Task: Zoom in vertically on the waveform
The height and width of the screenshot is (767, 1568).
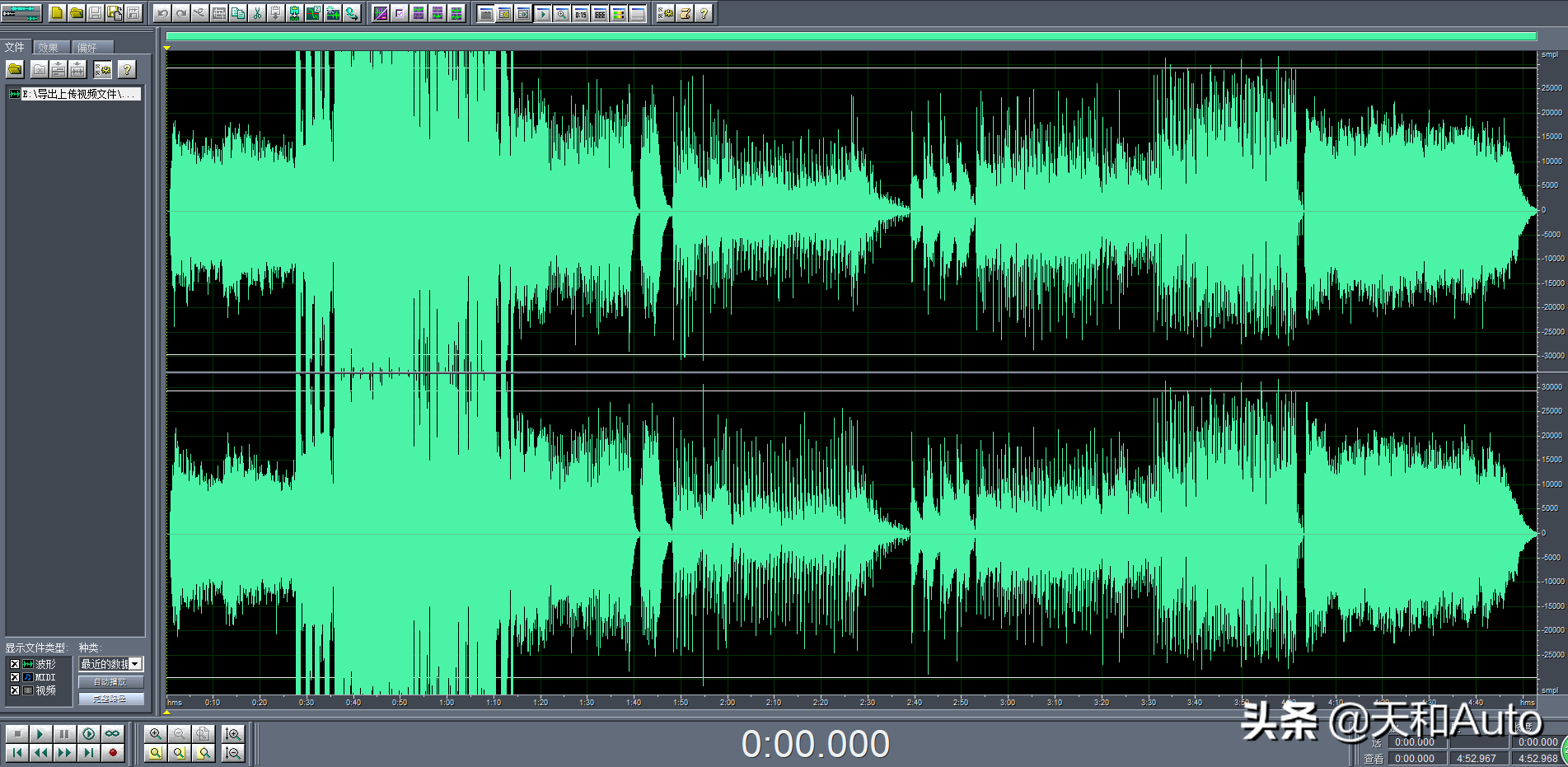Action: (x=233, y=733)
